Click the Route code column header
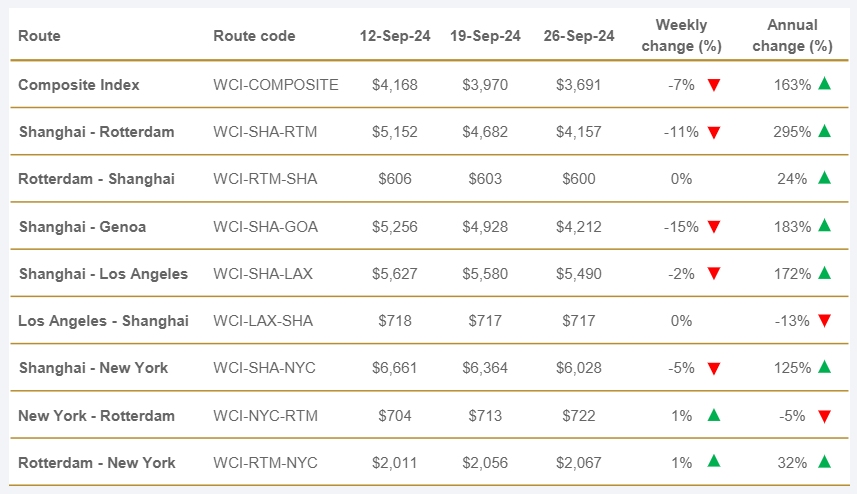 click(254, 36)
